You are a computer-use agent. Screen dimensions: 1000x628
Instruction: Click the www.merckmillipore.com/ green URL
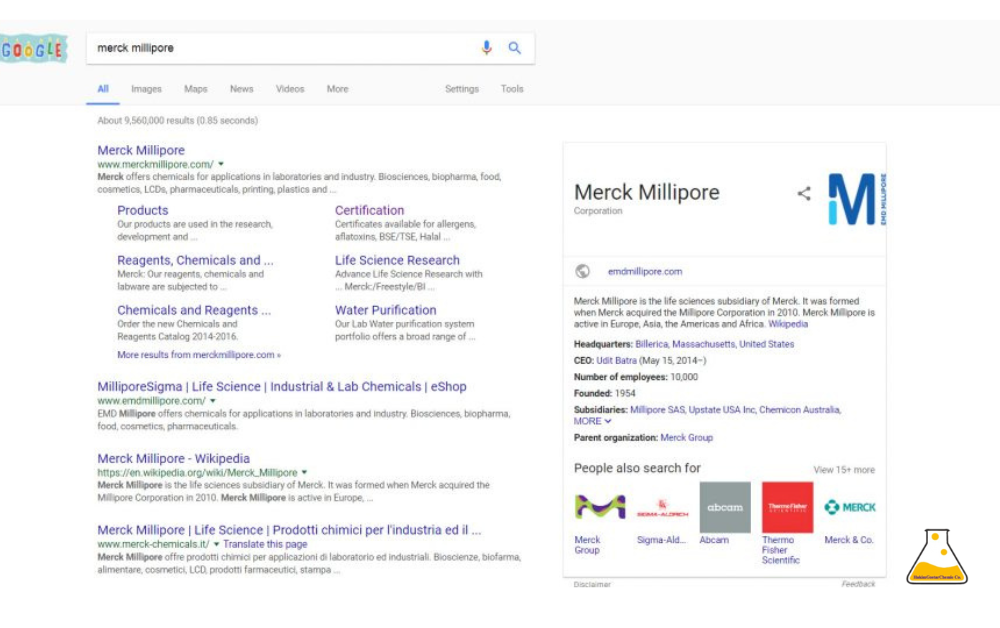[155, 164]
